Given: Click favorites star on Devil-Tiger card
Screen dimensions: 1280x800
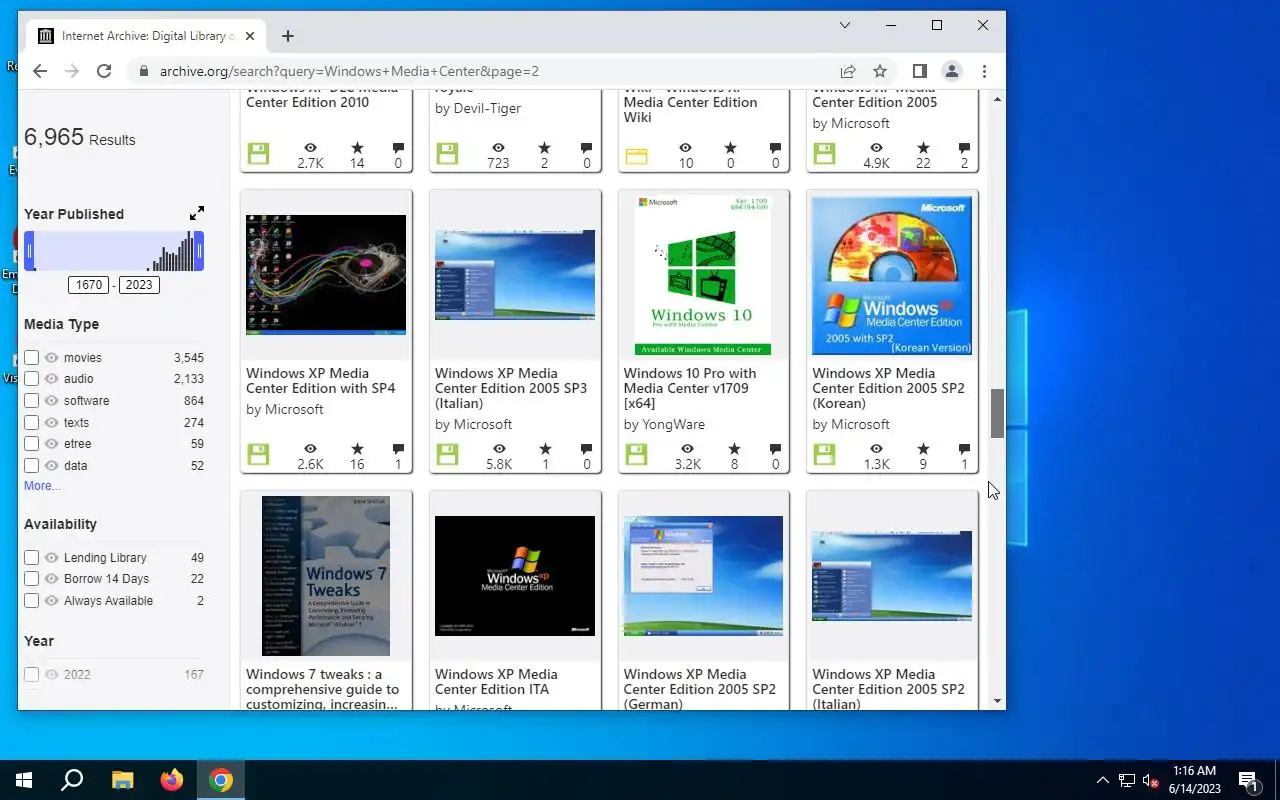Looking at the screenshot, I should coord(544,148).
